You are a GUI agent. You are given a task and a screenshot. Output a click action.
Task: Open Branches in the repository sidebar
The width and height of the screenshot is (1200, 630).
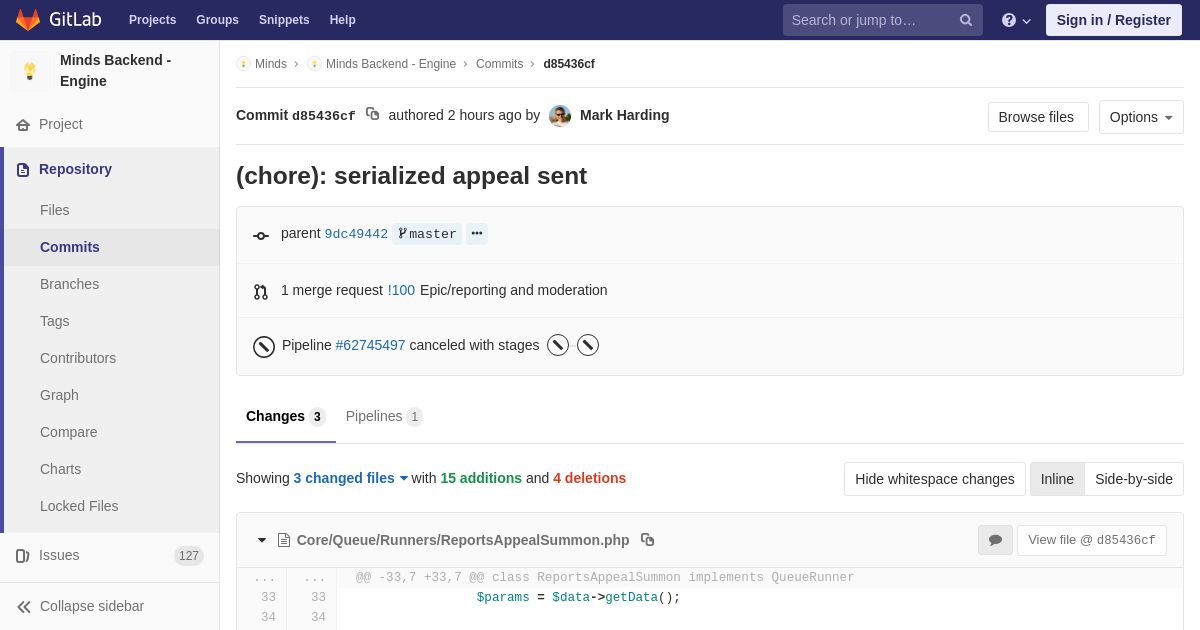(69, 284)
